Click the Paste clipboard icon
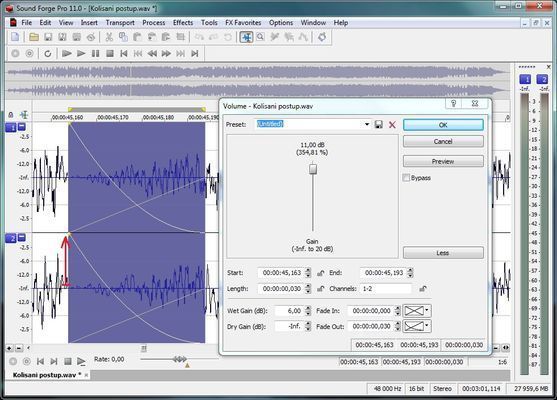 coord(137,37)
